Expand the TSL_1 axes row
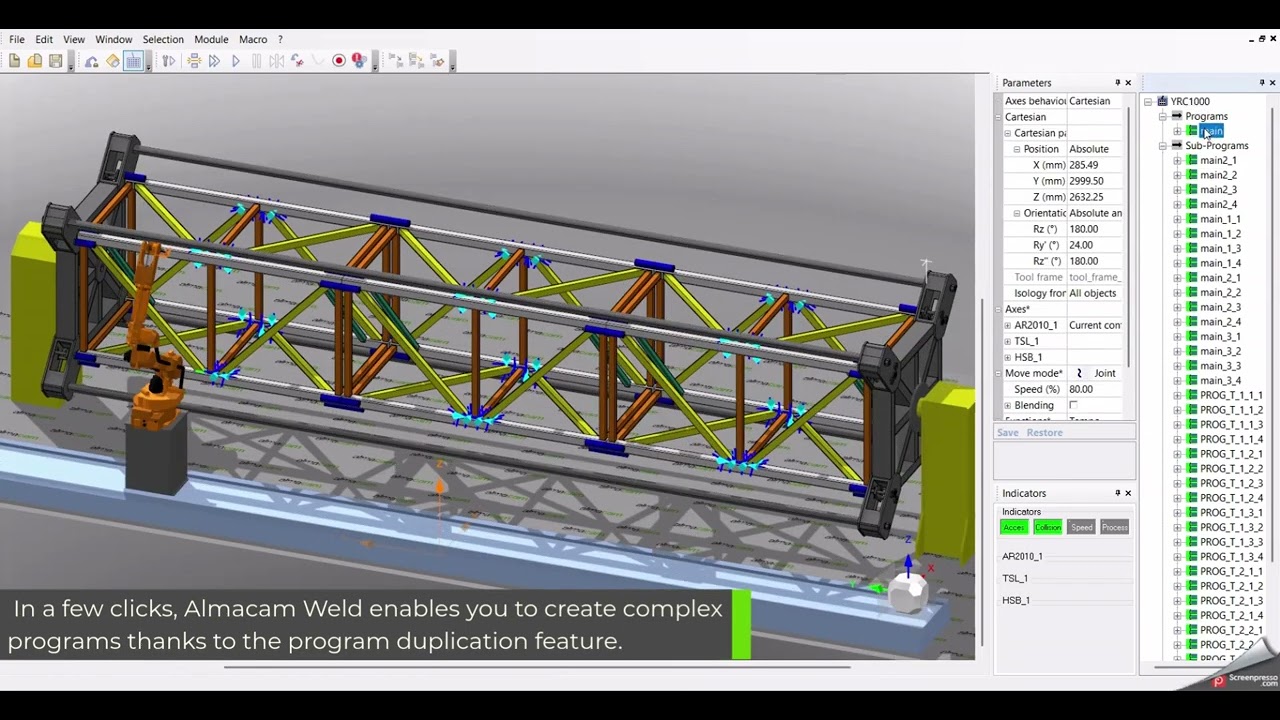The image size is (1280, 720). [x=1008, y=341]
